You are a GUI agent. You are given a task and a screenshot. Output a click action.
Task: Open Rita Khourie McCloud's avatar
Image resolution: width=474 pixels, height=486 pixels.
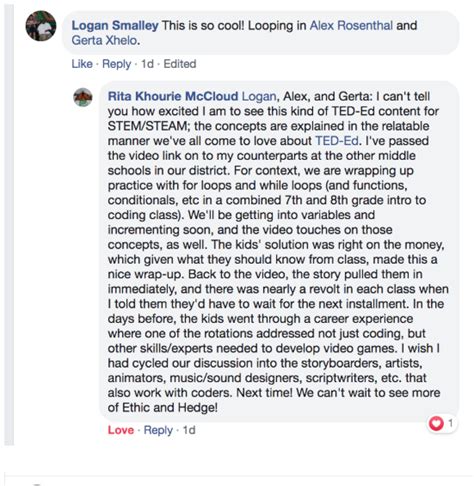[83, 97]
